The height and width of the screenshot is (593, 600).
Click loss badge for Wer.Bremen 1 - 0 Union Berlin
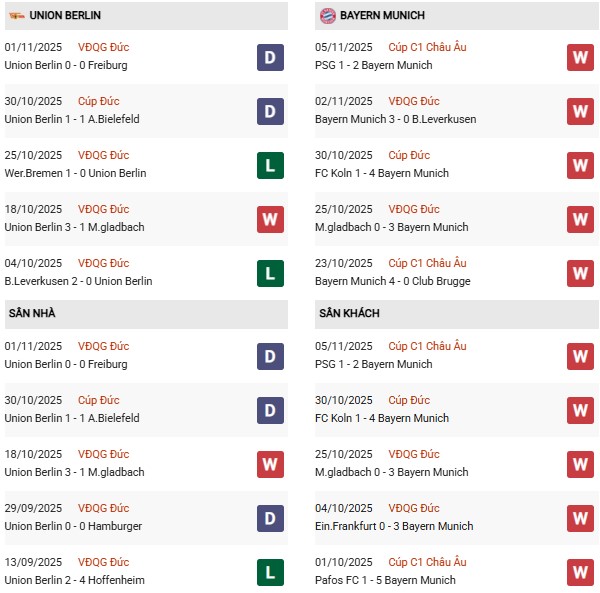[x=270, y=165]
